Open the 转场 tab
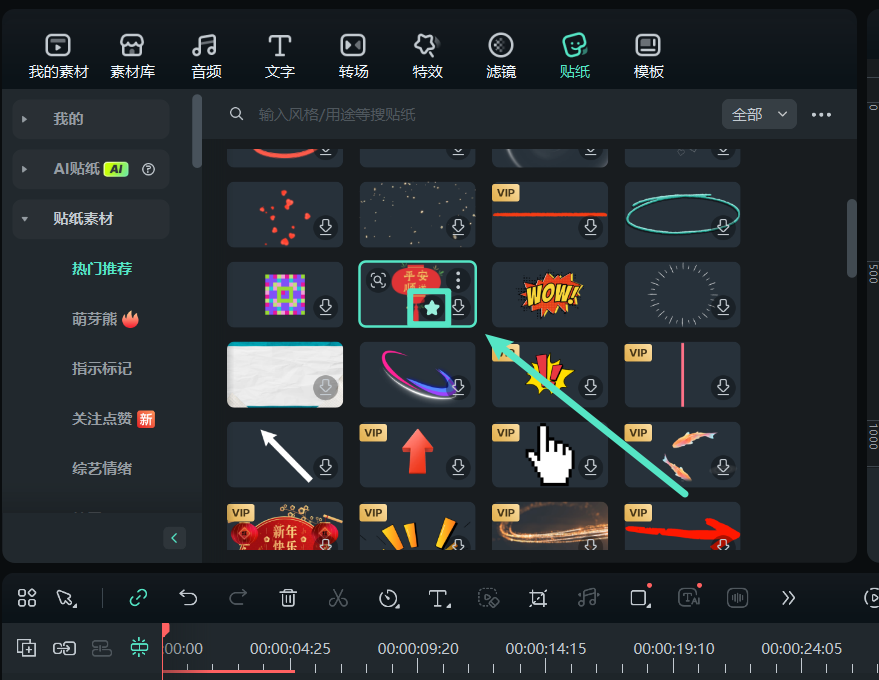The image size is (879, 680). pyautogui.click(x=353, y=56)
